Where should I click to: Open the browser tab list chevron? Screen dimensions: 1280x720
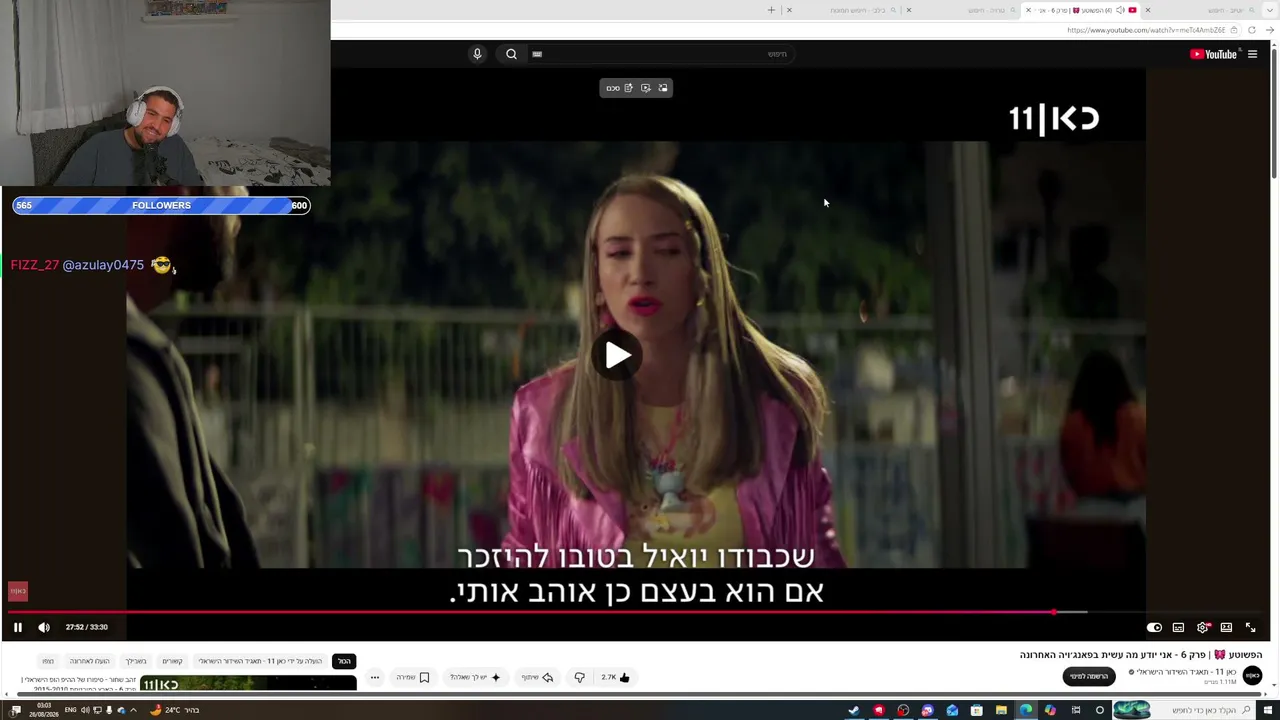[x=1268, y=10]
